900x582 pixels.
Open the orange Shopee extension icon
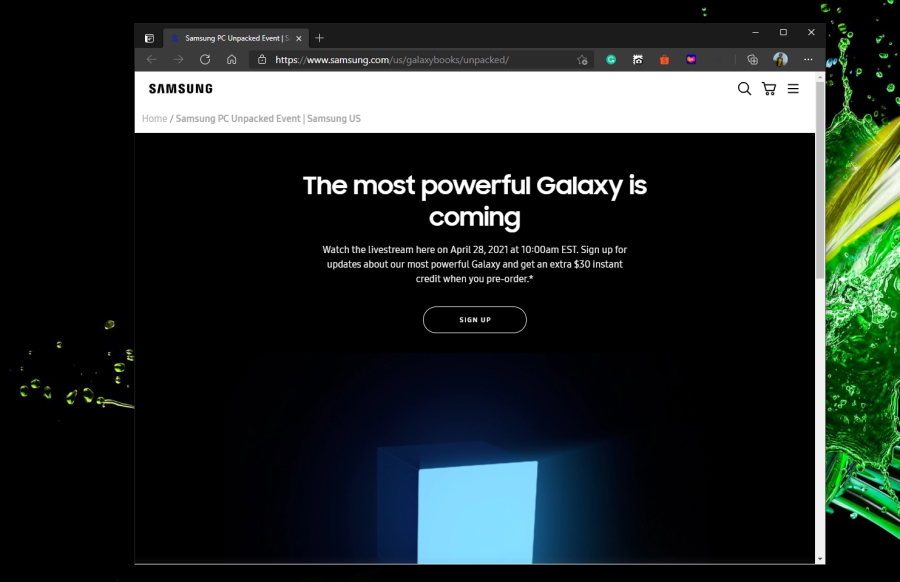tap(664, 60)
